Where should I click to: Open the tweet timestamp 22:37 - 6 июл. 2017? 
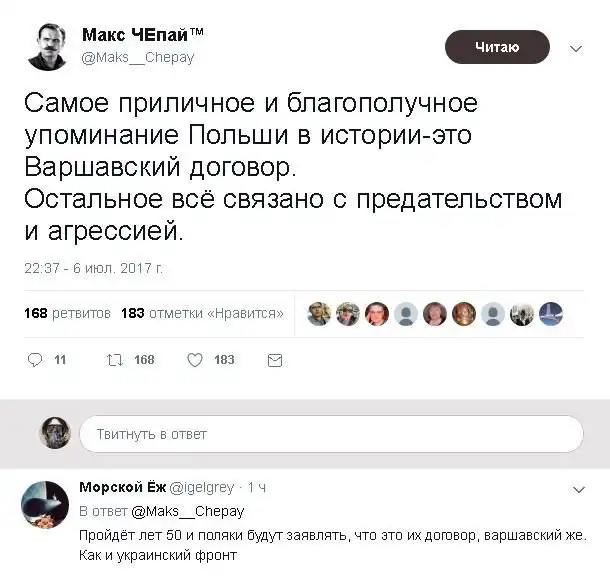(92, 267)
